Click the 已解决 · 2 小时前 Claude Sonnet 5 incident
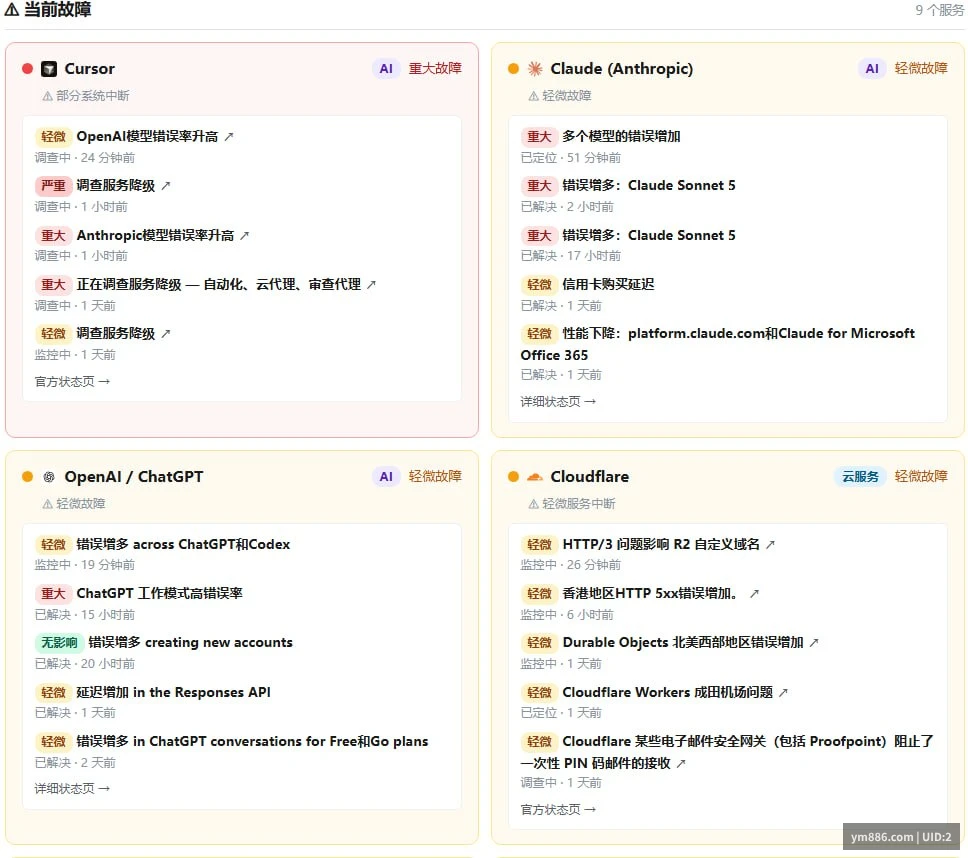Image resolution: width=968 pixels, height=858 pixels. pyautogui.click(x=649, y=186)
